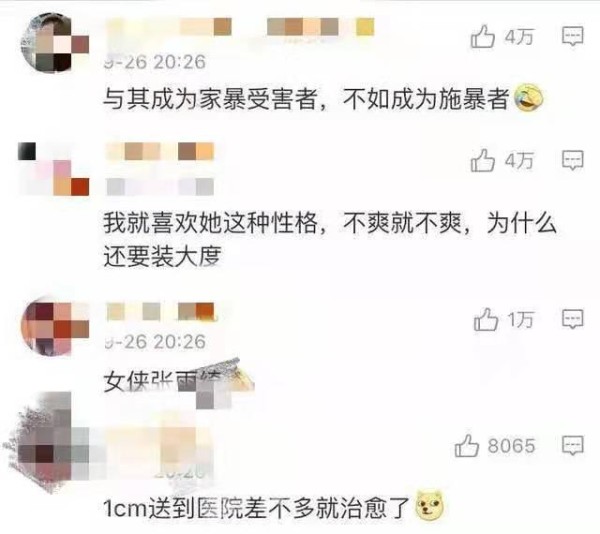Tap the comment 1cm送到医院差不多就治愈了
Viewport: 600px width, 534px height.
tap(257, 508)
